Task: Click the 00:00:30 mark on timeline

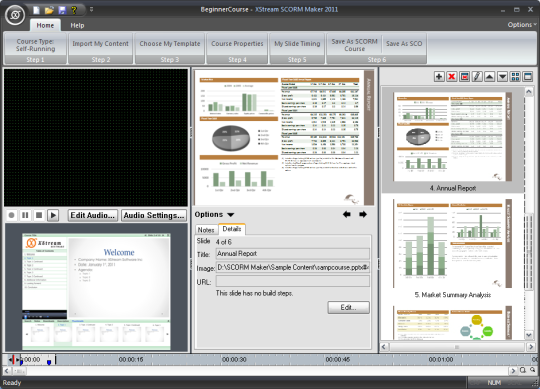Action: pyautogui.click(x=234, y=359)
